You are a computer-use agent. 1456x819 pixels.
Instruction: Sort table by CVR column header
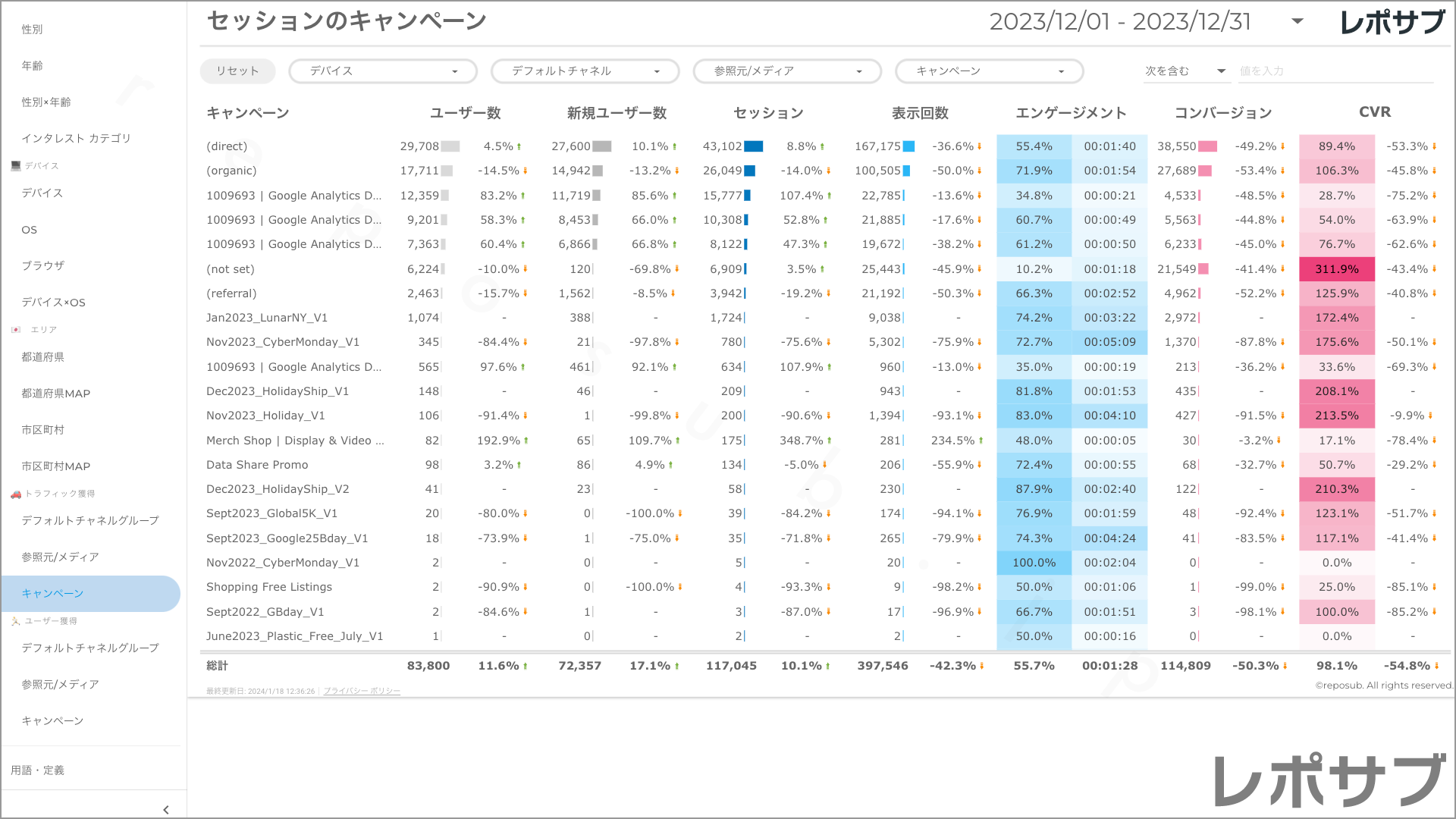[x=1374, y=112]
